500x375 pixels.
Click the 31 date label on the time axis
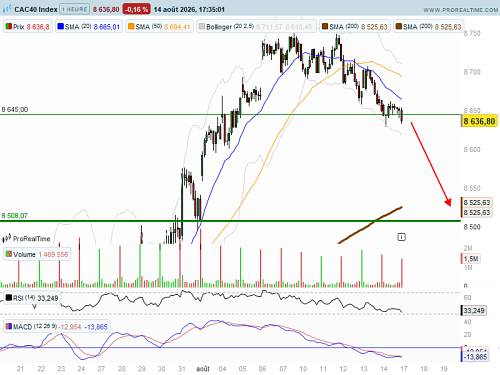[182, 369]
